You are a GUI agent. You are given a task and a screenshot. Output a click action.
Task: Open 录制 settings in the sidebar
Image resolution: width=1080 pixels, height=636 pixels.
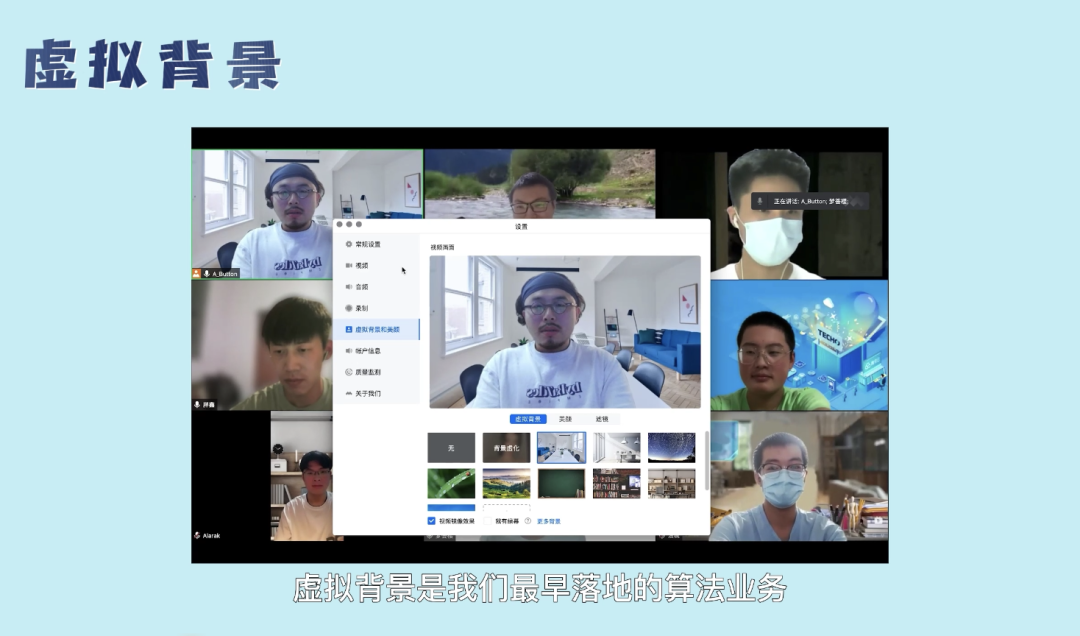pyautogui.click(x=376, y=308)
